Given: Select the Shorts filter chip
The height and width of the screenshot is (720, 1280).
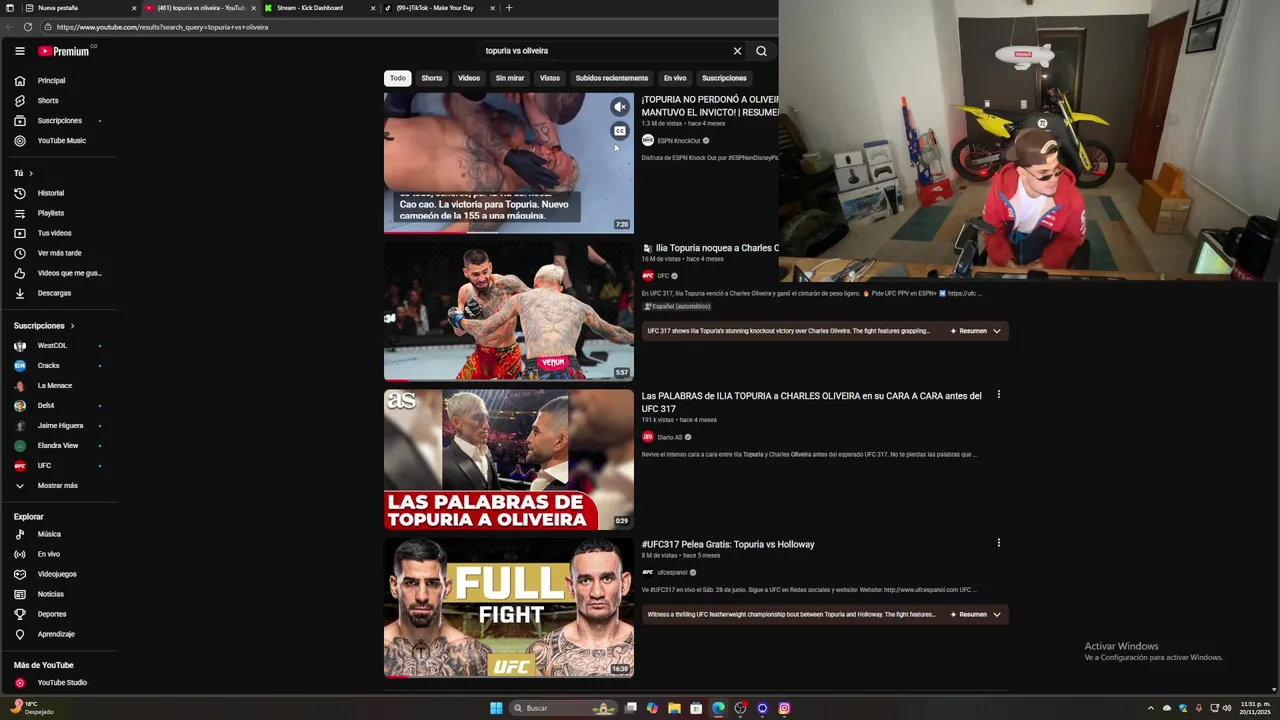Looking at the screenshot, I should click(x=432, y=78).
